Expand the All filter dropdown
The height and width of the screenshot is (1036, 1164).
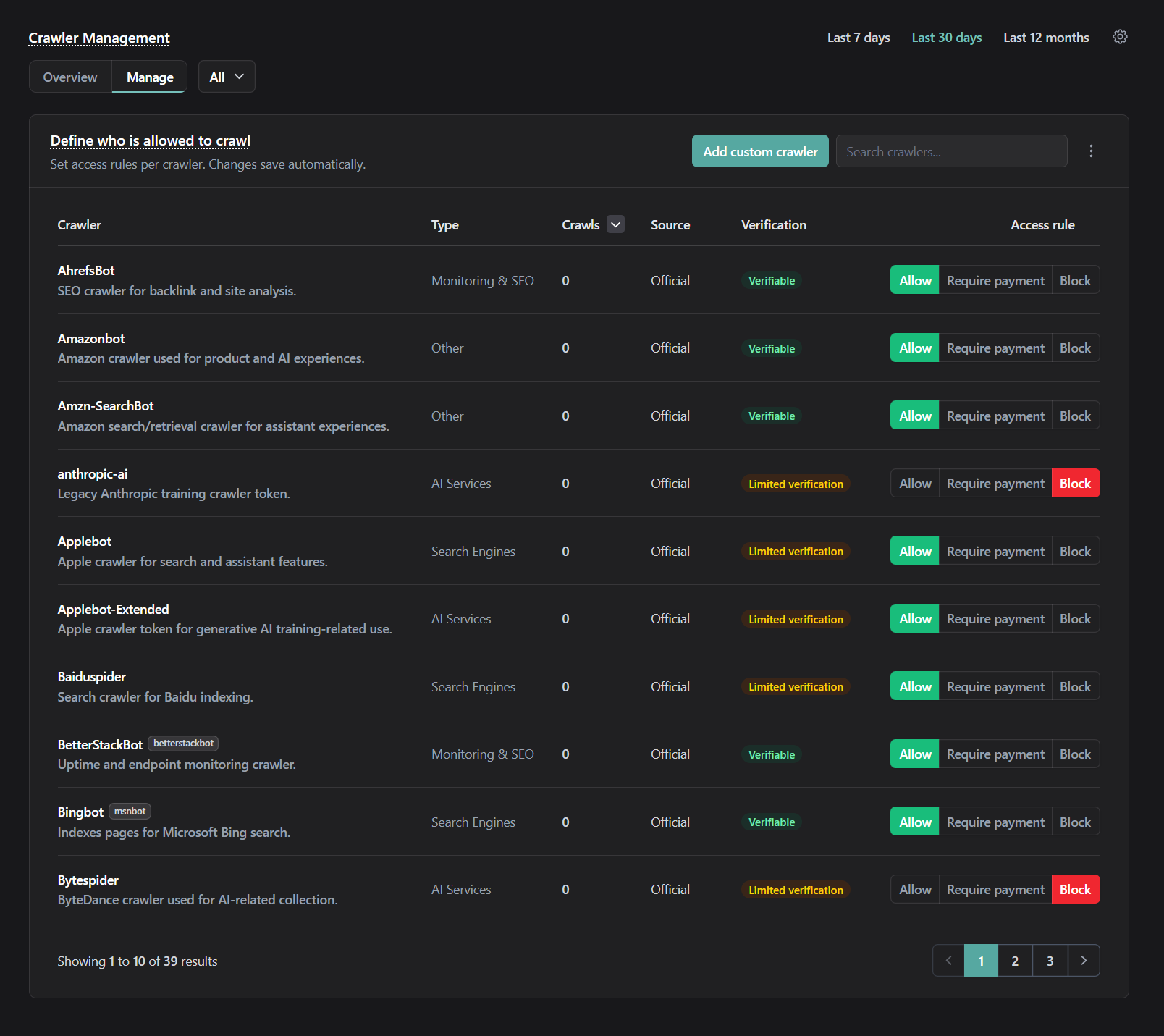[227, 77]
